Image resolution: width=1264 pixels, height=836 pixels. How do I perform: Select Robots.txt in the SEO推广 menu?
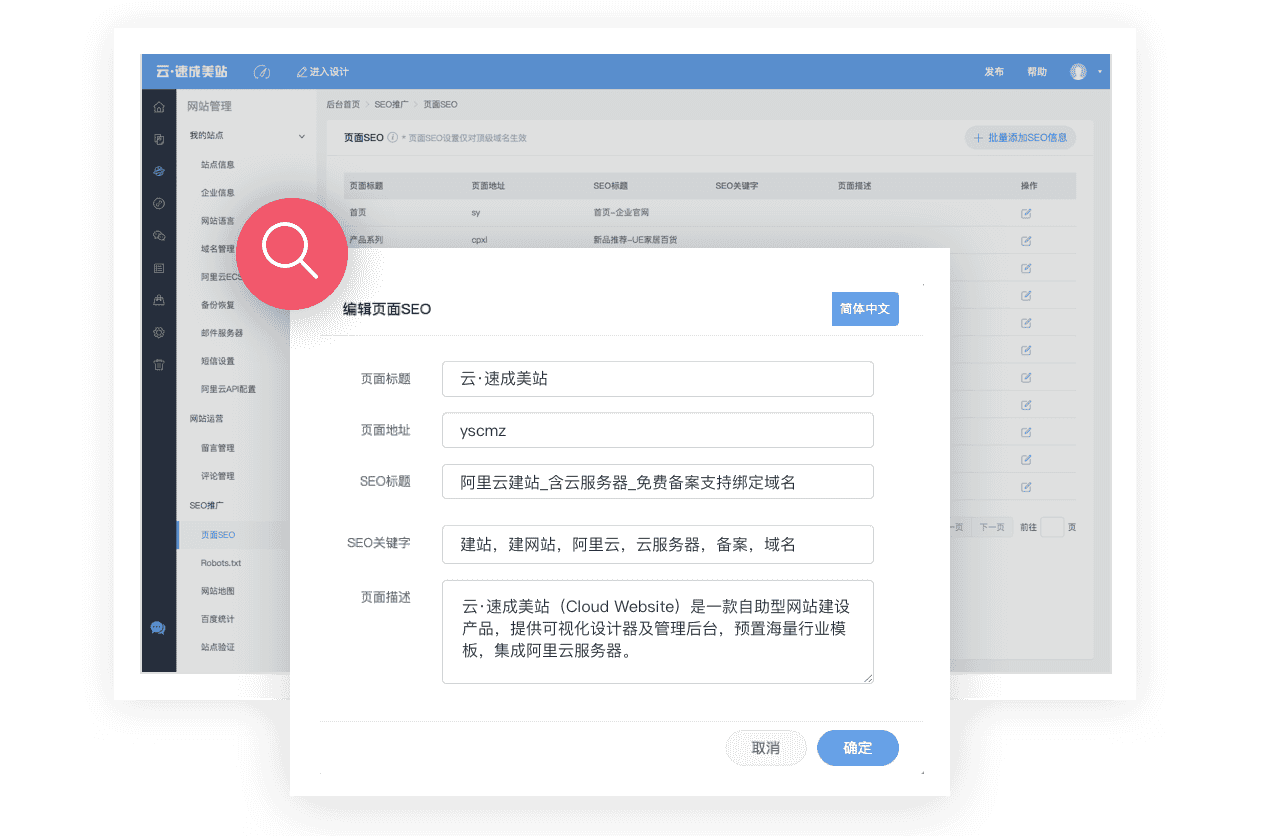[x=221, y=563]
